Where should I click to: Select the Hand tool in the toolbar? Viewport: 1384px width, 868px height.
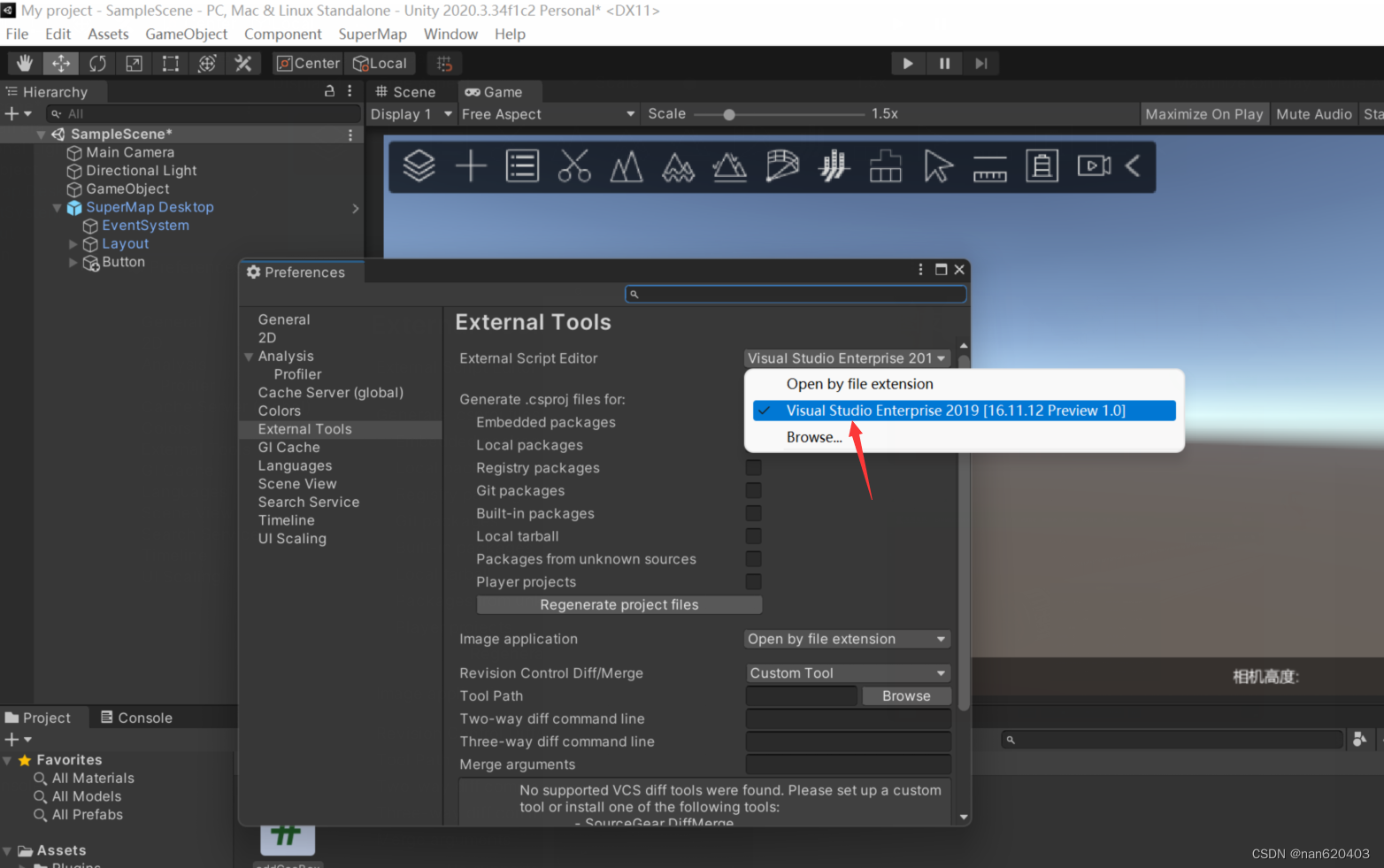tap(23, 63)
